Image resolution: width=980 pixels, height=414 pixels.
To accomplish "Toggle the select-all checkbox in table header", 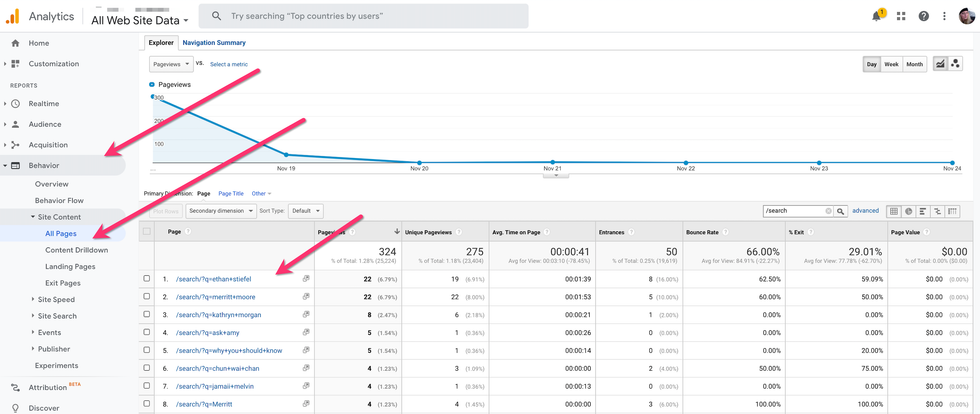I will [147, 231].
